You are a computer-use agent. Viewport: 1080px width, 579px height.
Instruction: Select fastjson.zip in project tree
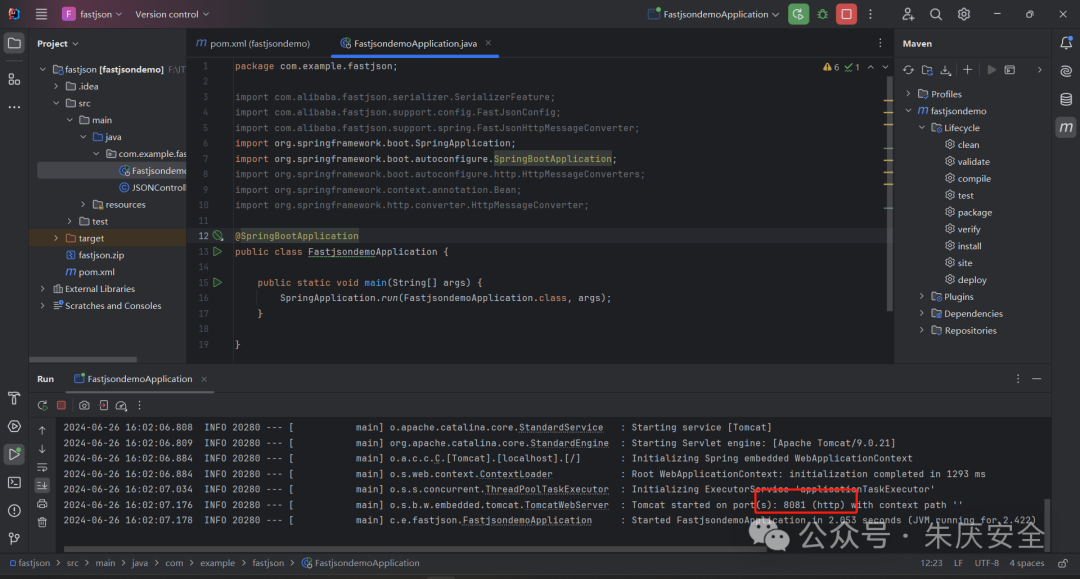pos(95,255)
